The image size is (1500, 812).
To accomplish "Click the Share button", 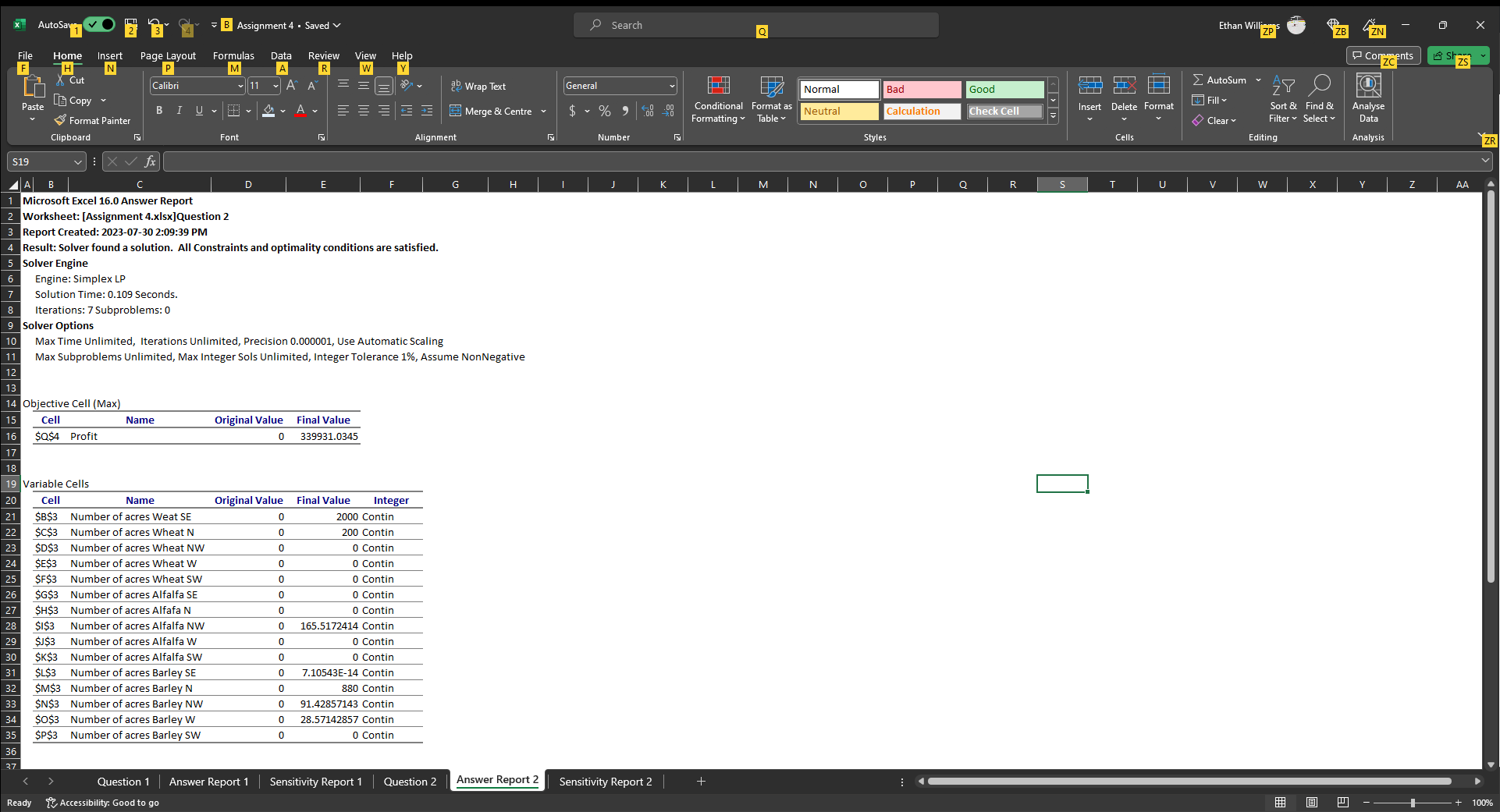I will pyautogui.click(x=1453, y=55).
